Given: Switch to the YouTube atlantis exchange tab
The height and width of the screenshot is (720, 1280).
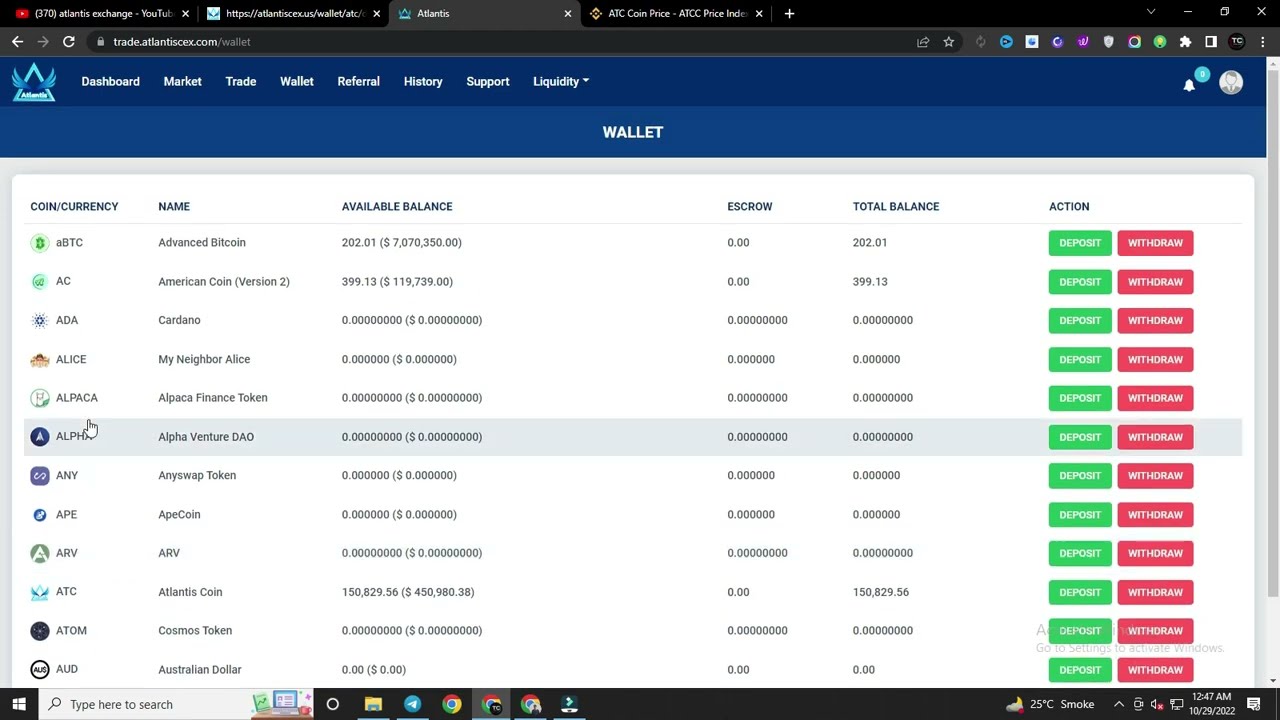Looking at the screenshot, I should pyautogui.click(x=102, y=14).
